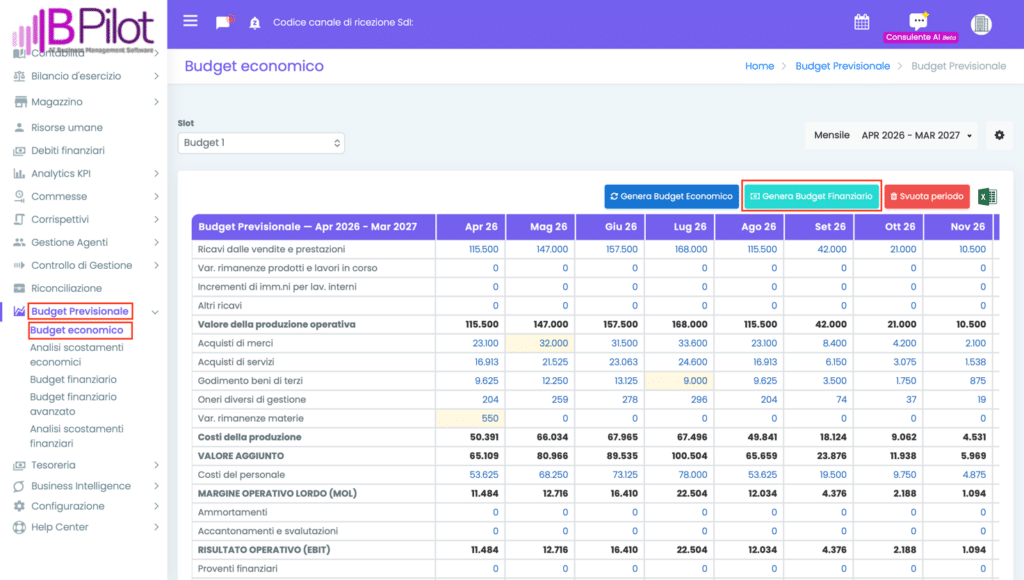Click the company building profile icon

981,24
